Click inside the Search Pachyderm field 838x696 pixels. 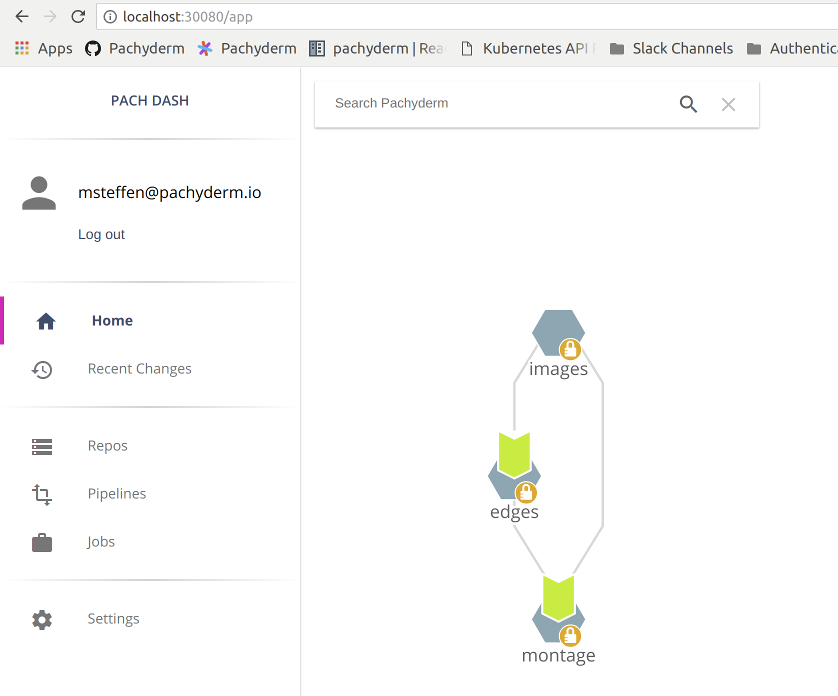pyautogui.click(x=450, y=104)
